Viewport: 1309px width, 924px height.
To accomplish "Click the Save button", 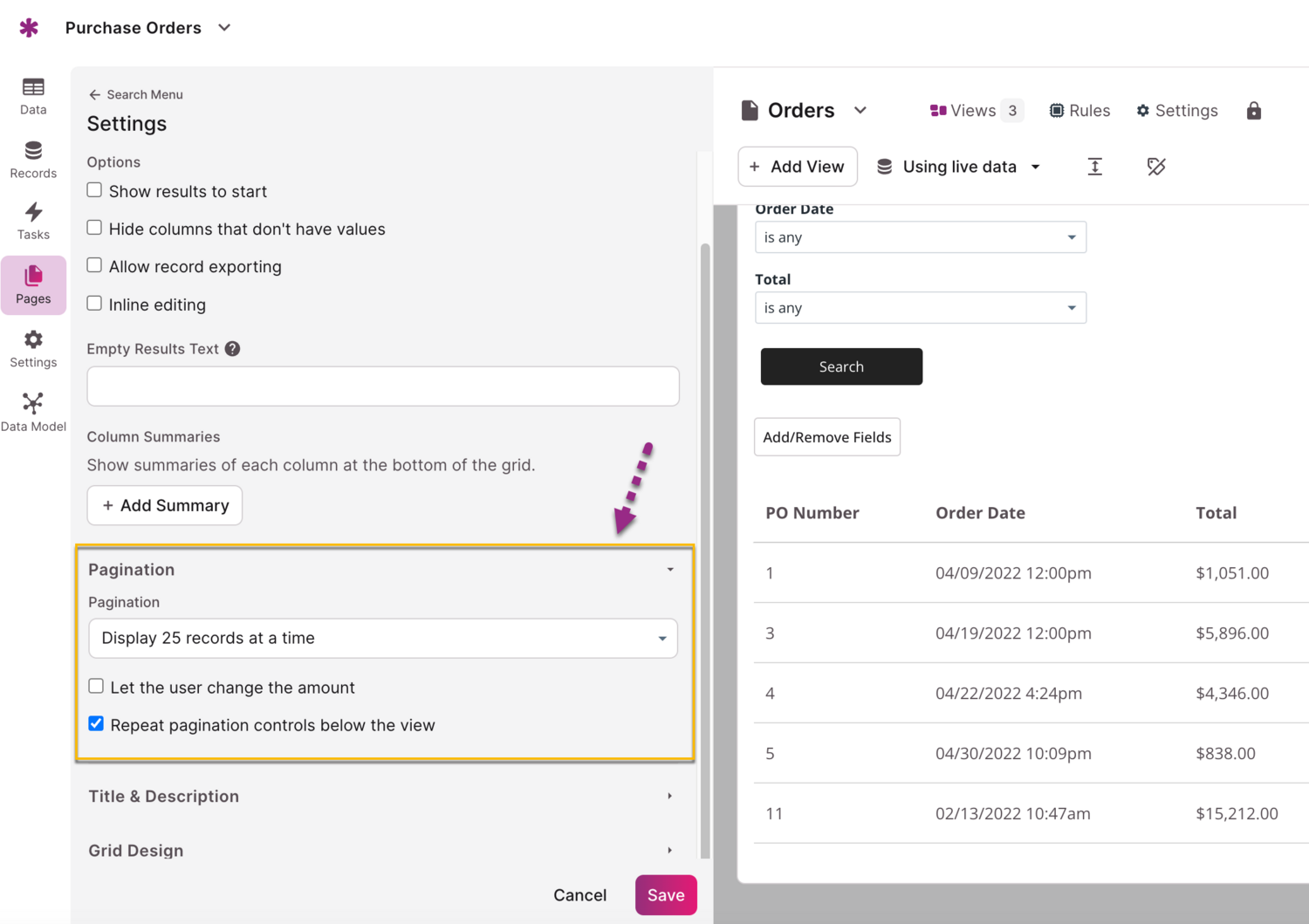I will pyautogui.click(x=665, y=895).
